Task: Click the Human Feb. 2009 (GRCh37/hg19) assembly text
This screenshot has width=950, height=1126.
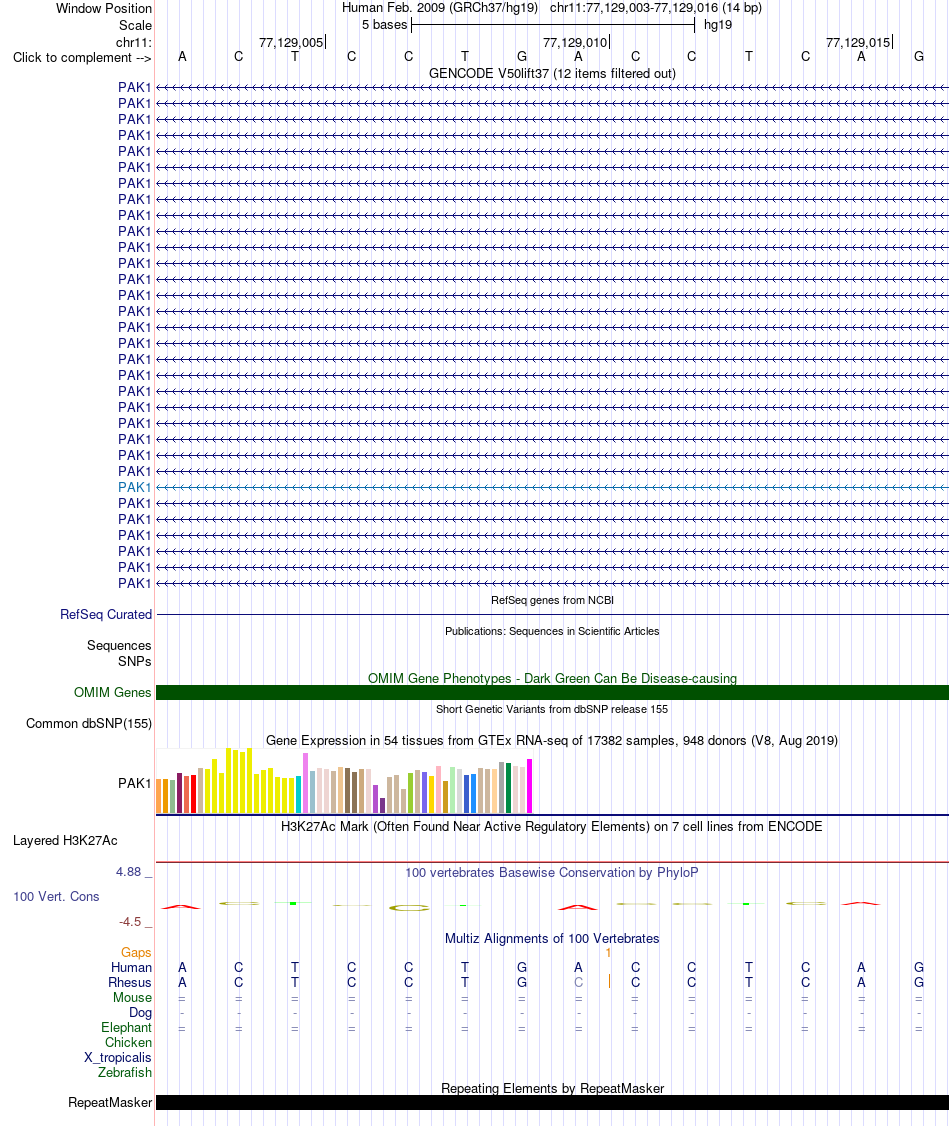Action: (439, 8)
